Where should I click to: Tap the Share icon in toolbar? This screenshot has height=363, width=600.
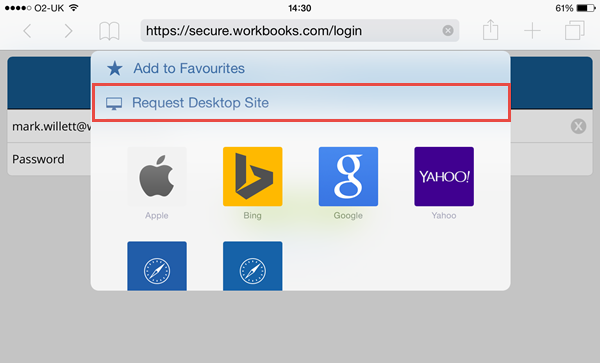click(490, 30)
